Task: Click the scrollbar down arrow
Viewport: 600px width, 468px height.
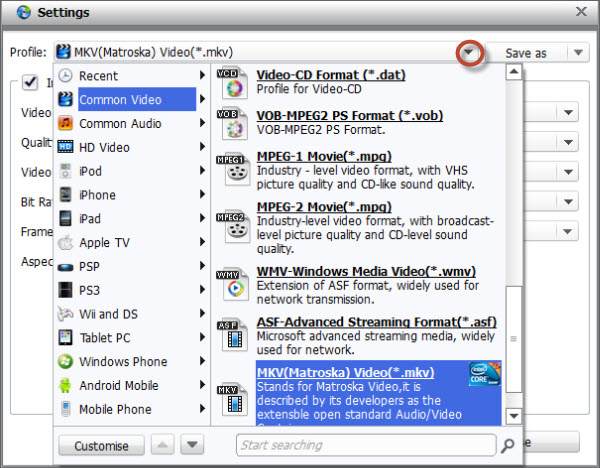Action: (x=514, y=416)
